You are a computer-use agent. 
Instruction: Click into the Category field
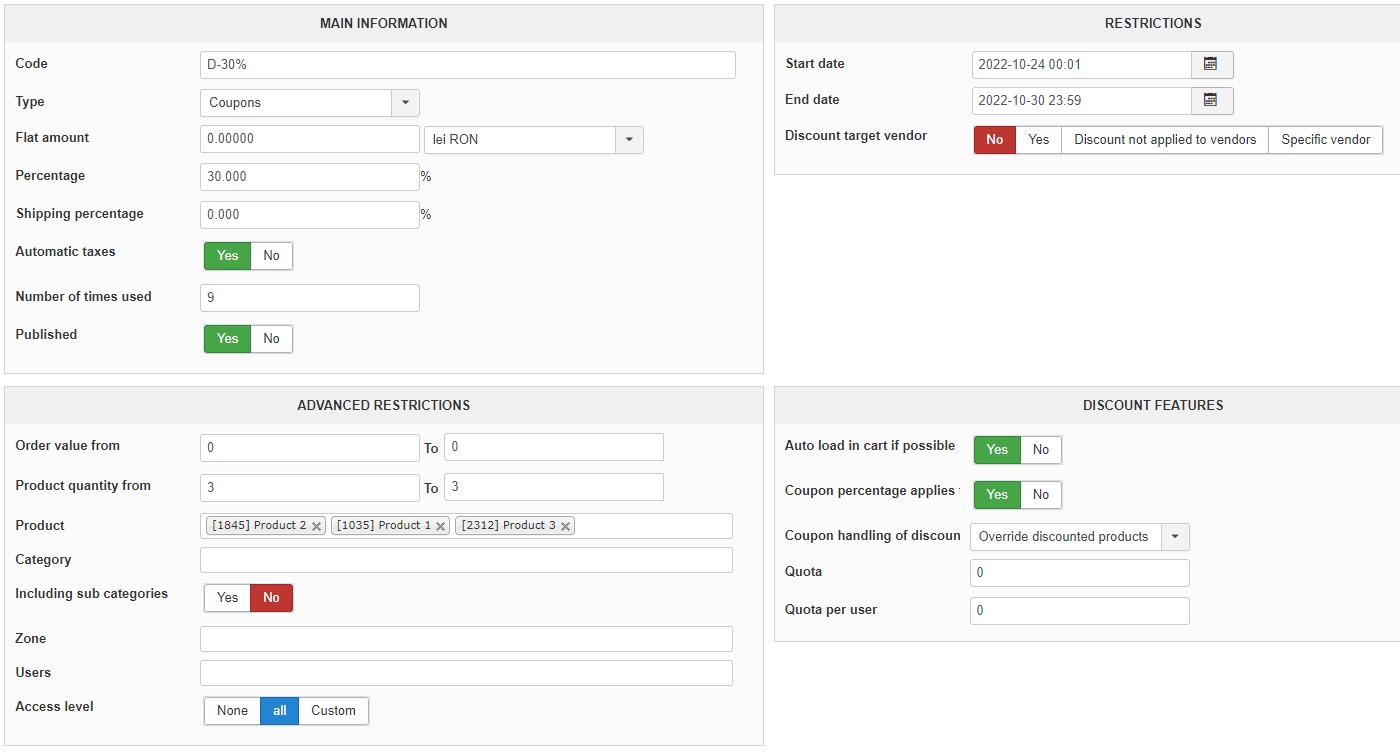click(466, 560)
